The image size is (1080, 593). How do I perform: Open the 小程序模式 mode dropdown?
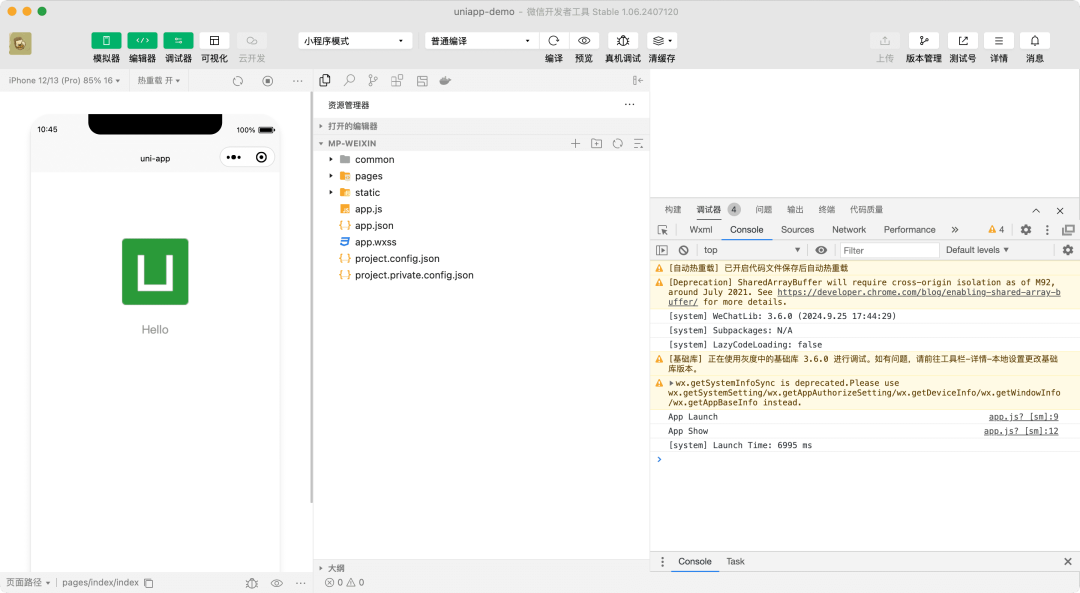(355, 41)
